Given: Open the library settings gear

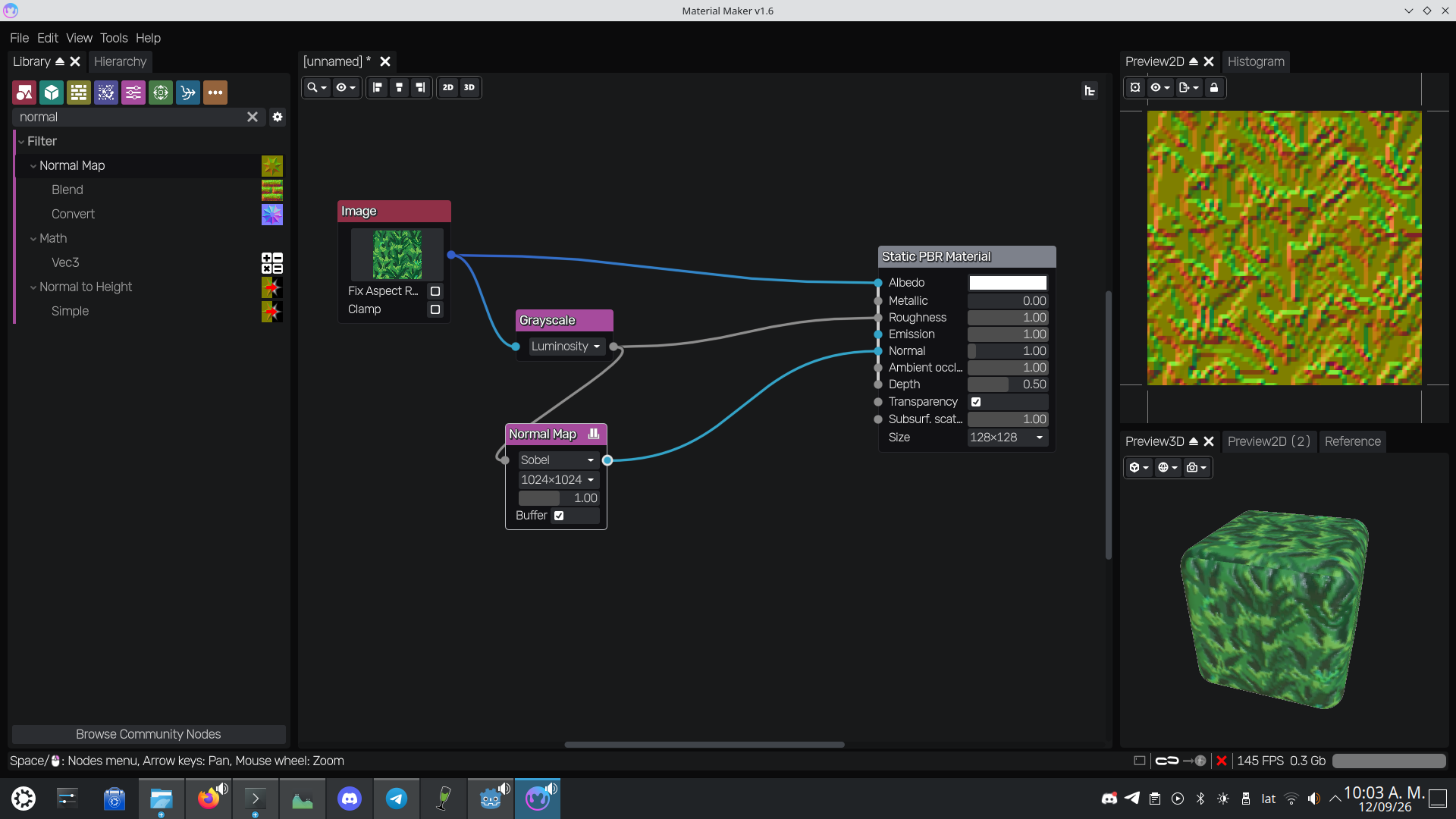Looking at the screenshot, I should click(x=278, y=117).
